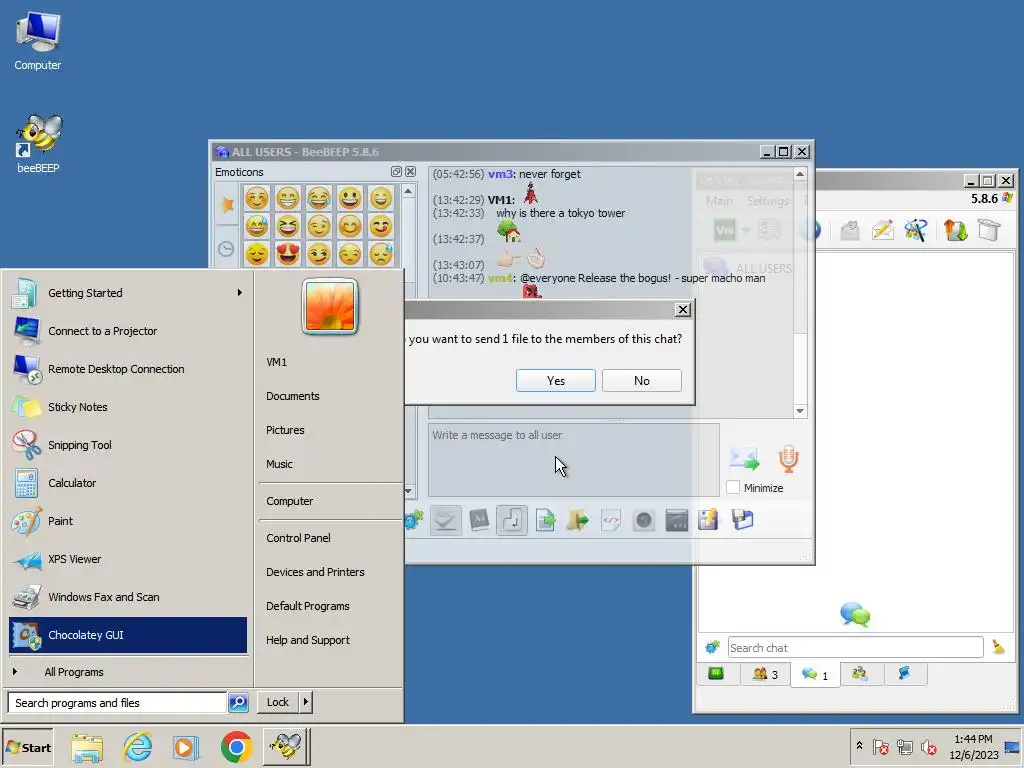This screenshot has width=1024, height=768.
Task: Open the blue network tab in main window
Action: pos(904,673)
